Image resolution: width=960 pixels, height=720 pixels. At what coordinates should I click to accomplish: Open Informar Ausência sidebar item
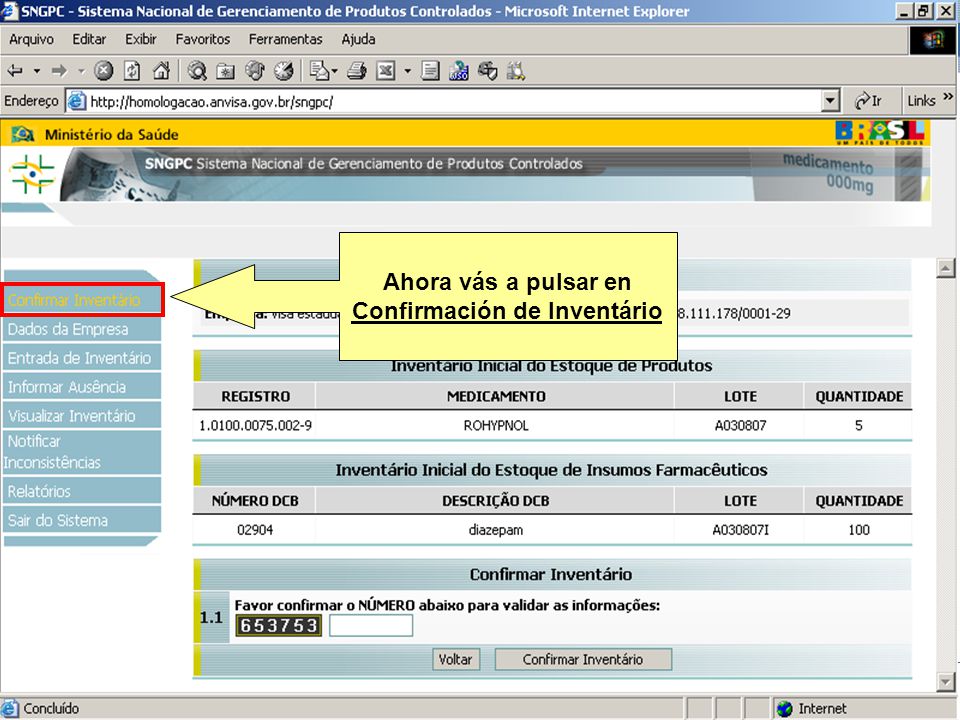83,386
